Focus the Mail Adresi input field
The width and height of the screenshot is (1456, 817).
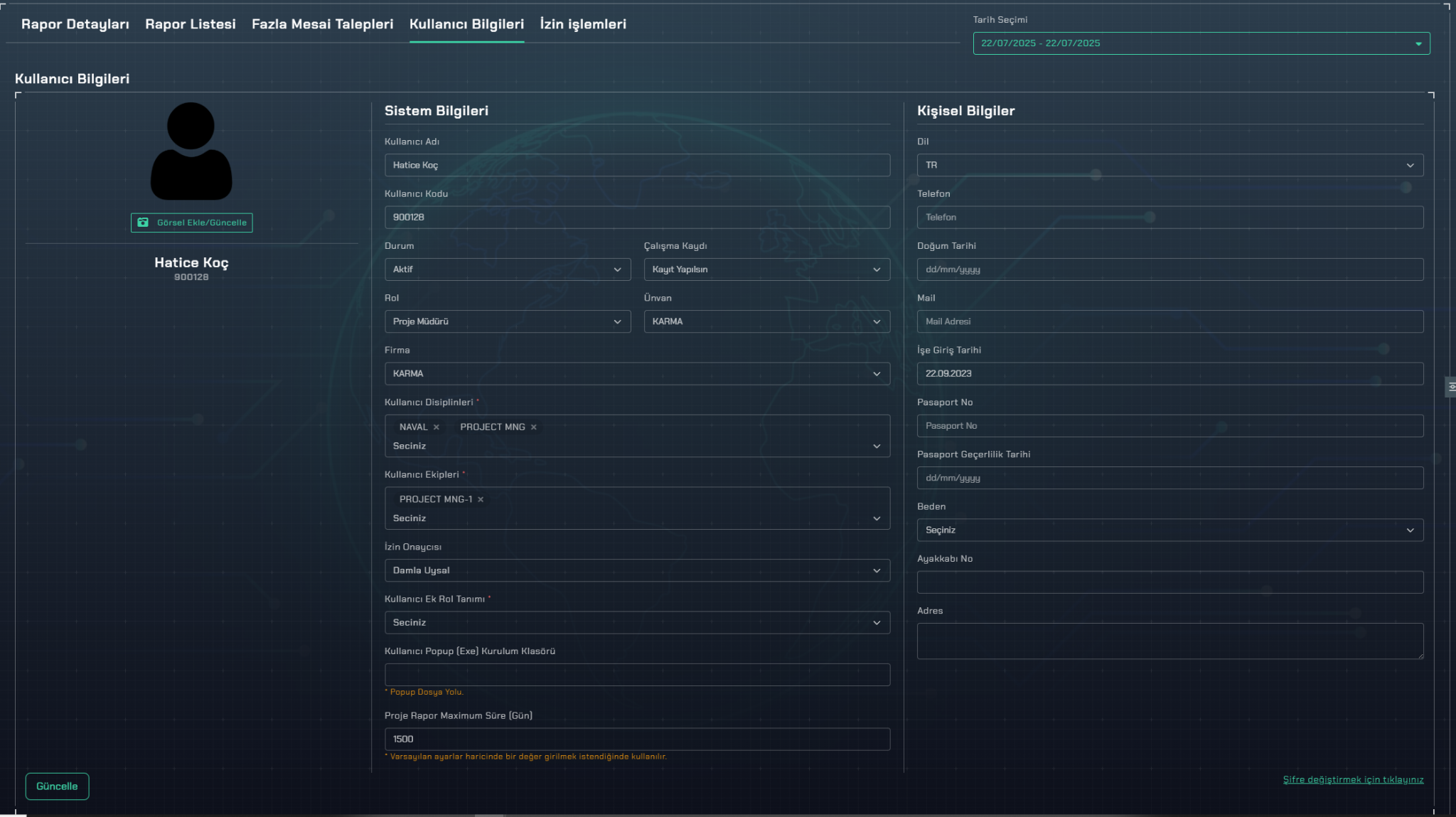click(1169, 321)
